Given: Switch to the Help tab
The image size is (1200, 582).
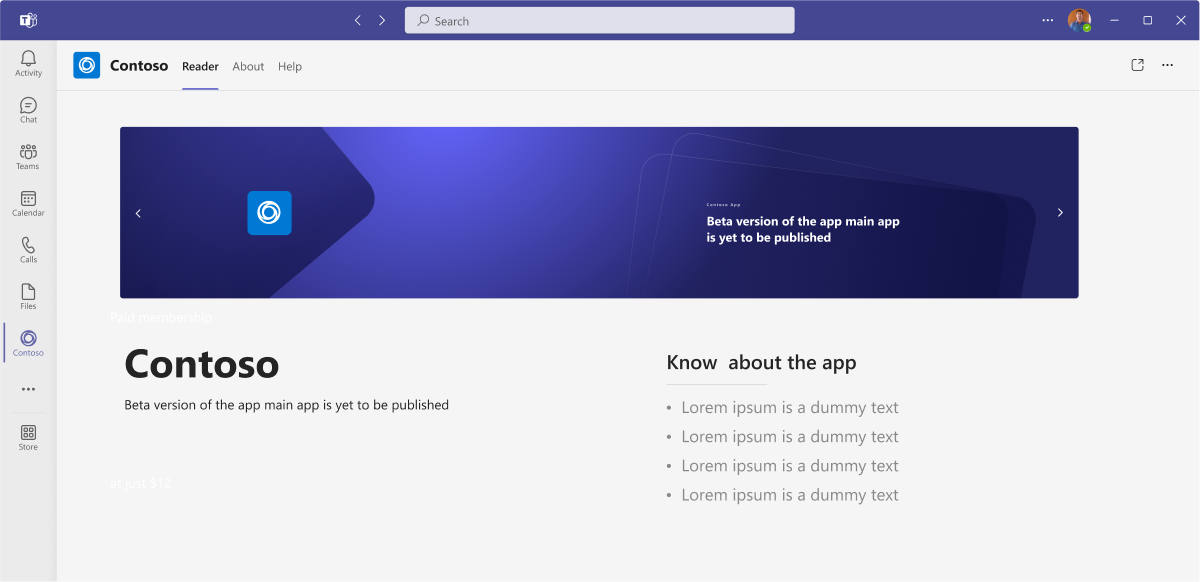Looking at the screenshot, I should 290,66.
